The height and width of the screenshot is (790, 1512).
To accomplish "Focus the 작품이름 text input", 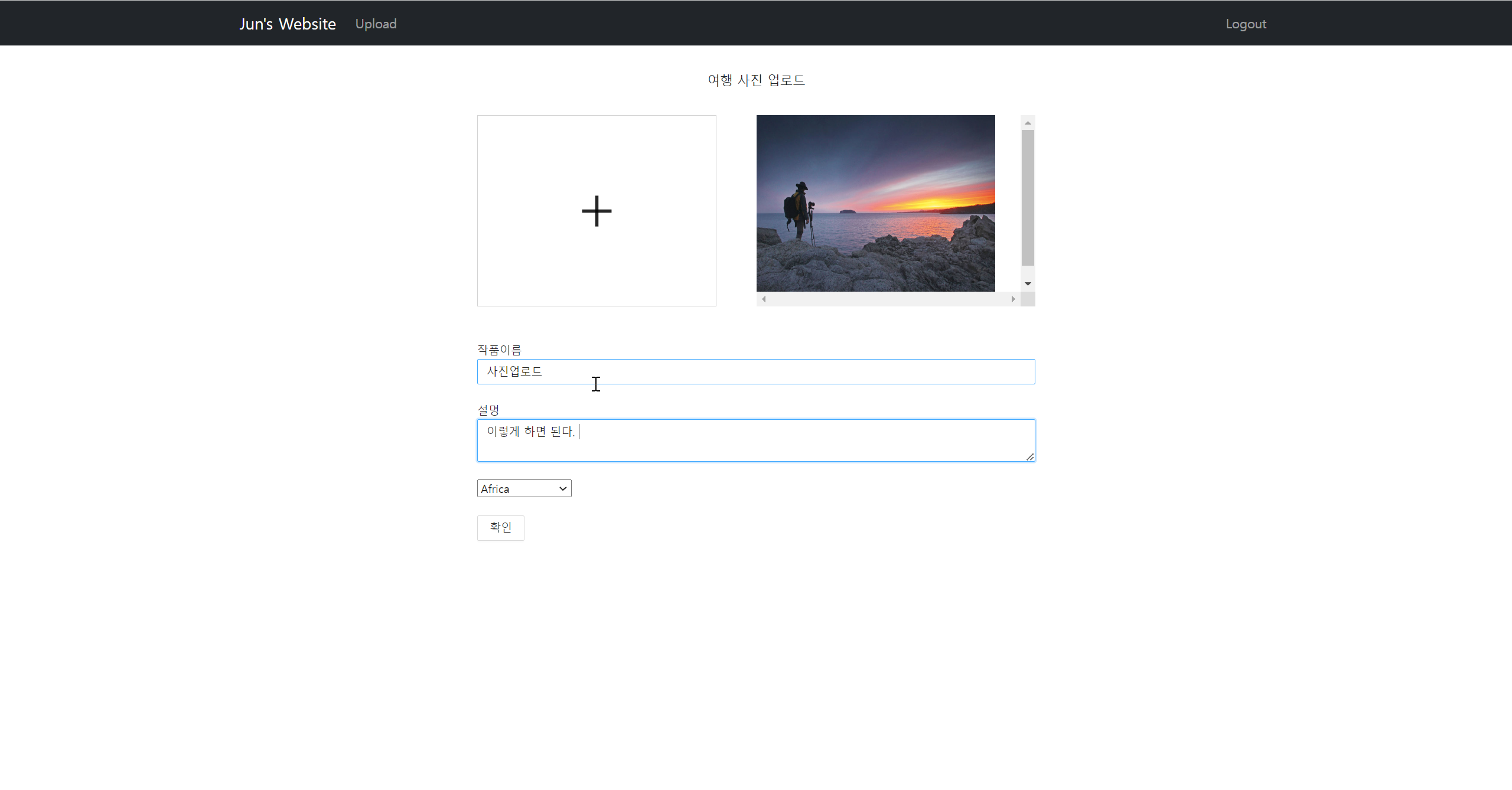I will click(755, 371).
